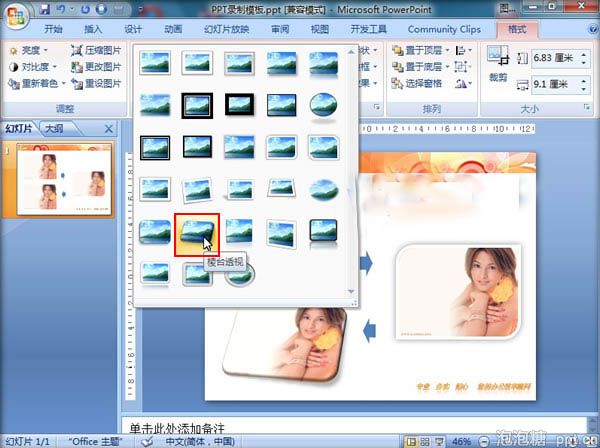600x448 pixels.
Task: Open the Community Clips tab
Action: coord(444,29)
